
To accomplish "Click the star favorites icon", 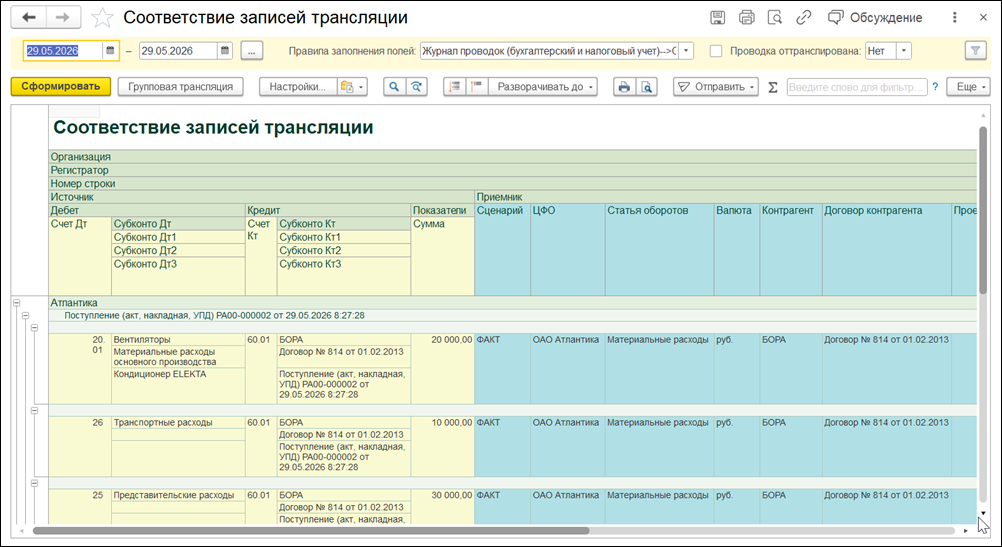I will 102,18.
